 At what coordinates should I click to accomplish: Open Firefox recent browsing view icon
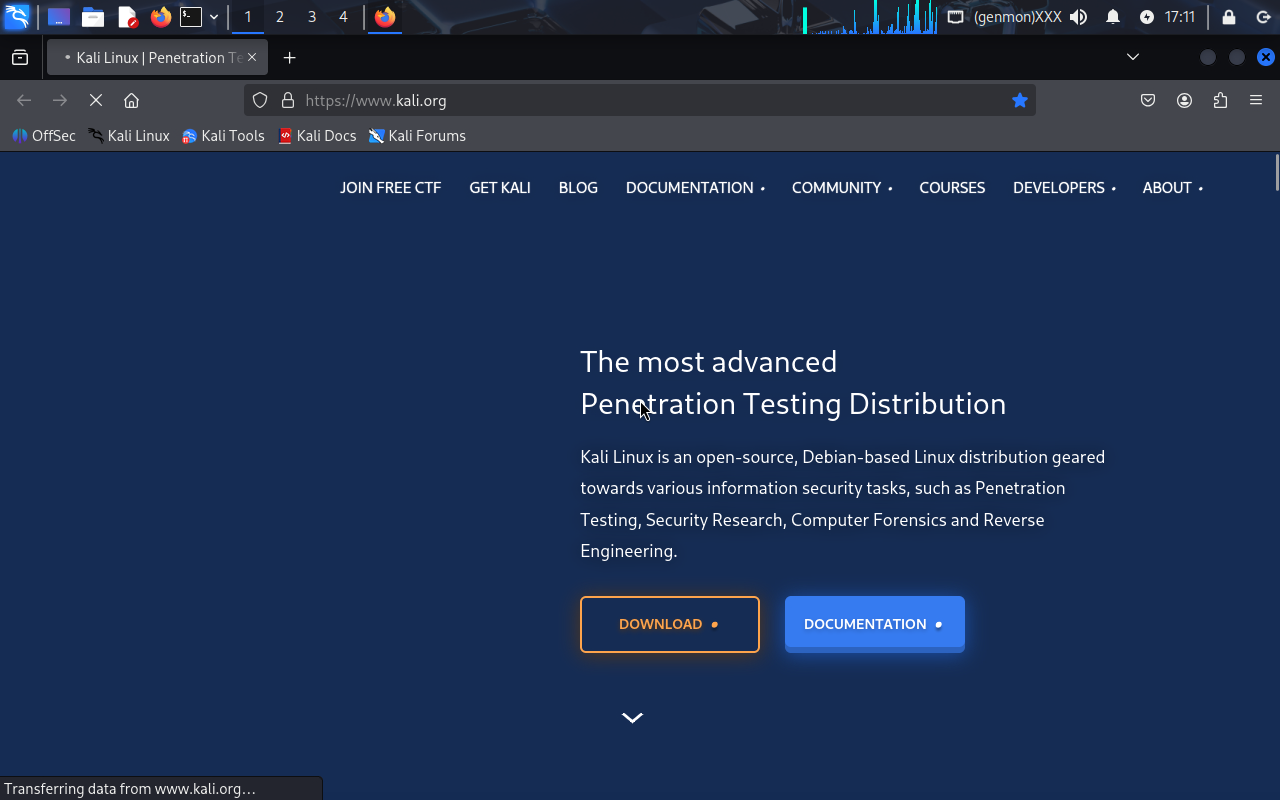tap(20, 58)
